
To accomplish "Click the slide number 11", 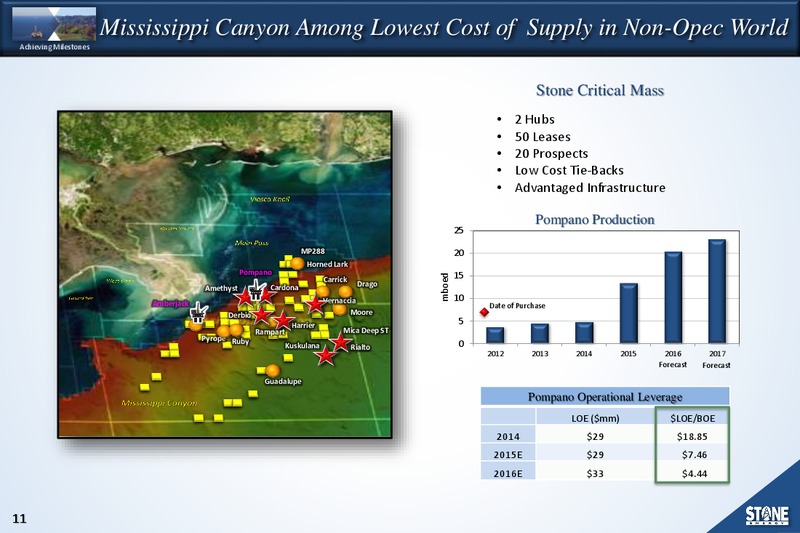I will 19,519.
